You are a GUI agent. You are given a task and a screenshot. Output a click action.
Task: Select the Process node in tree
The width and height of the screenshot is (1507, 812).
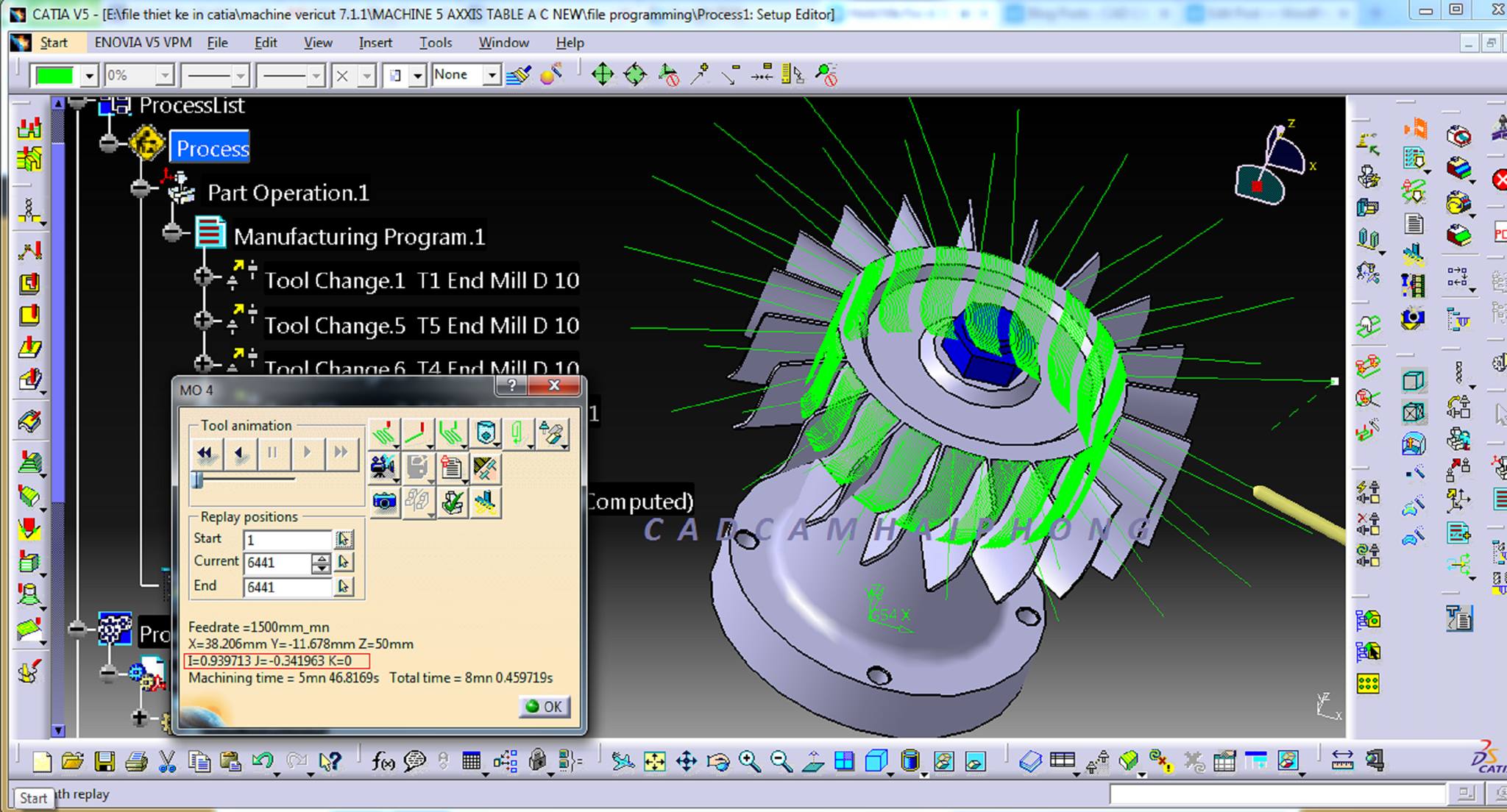(212, 149)
